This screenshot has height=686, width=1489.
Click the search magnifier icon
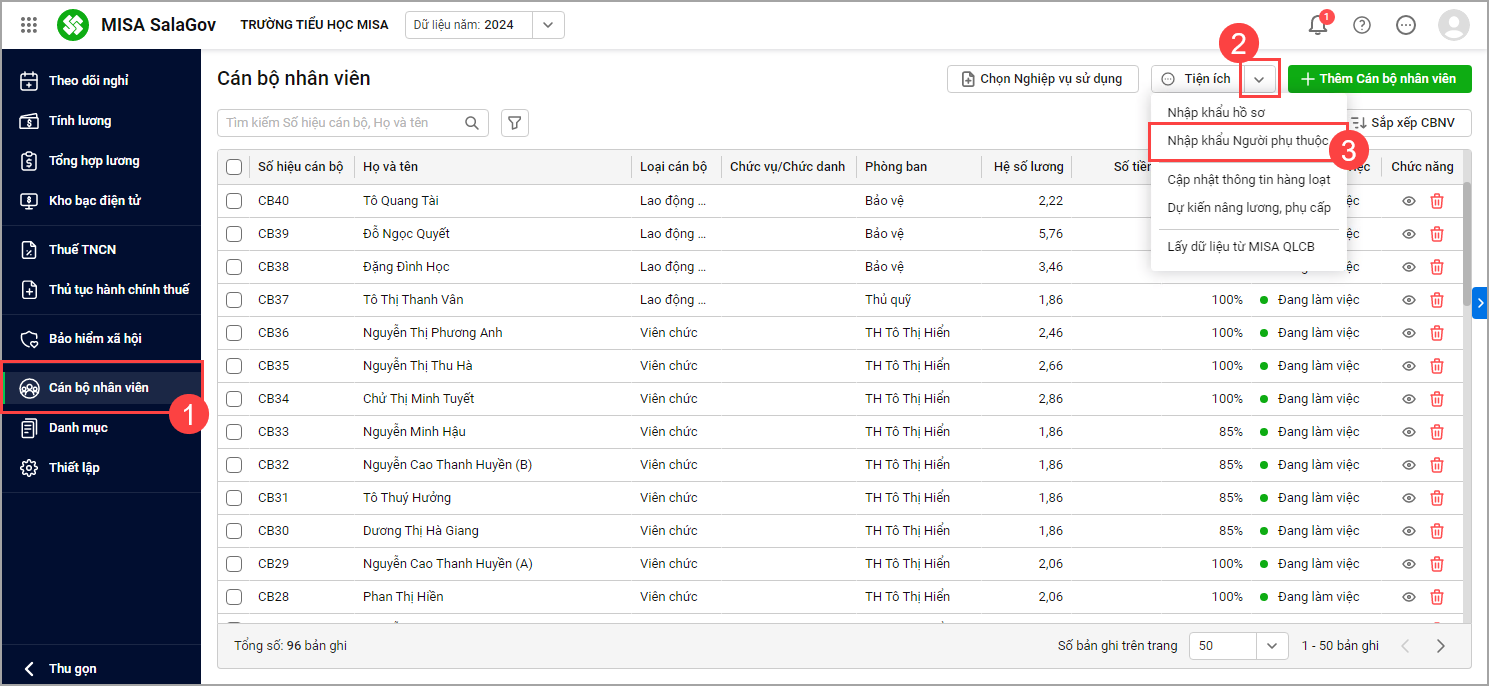click(x=472, y=123)
